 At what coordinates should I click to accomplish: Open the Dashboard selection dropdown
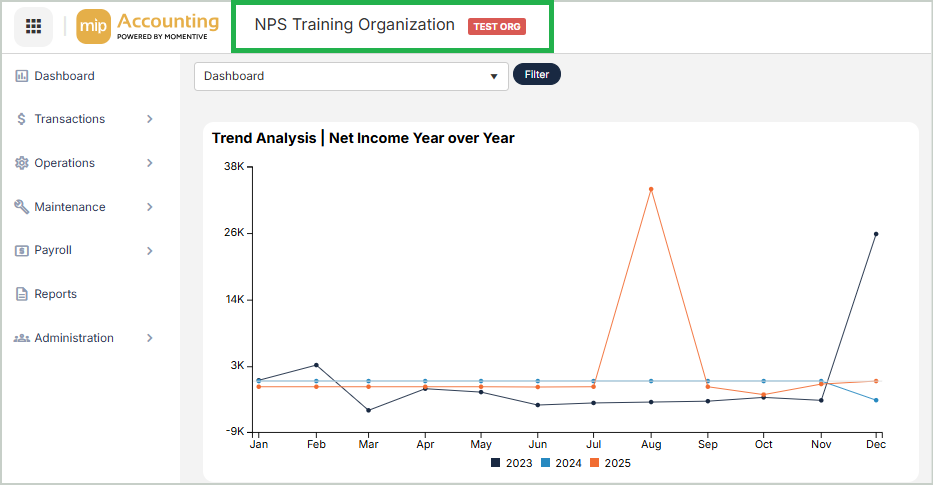[351, 76]
